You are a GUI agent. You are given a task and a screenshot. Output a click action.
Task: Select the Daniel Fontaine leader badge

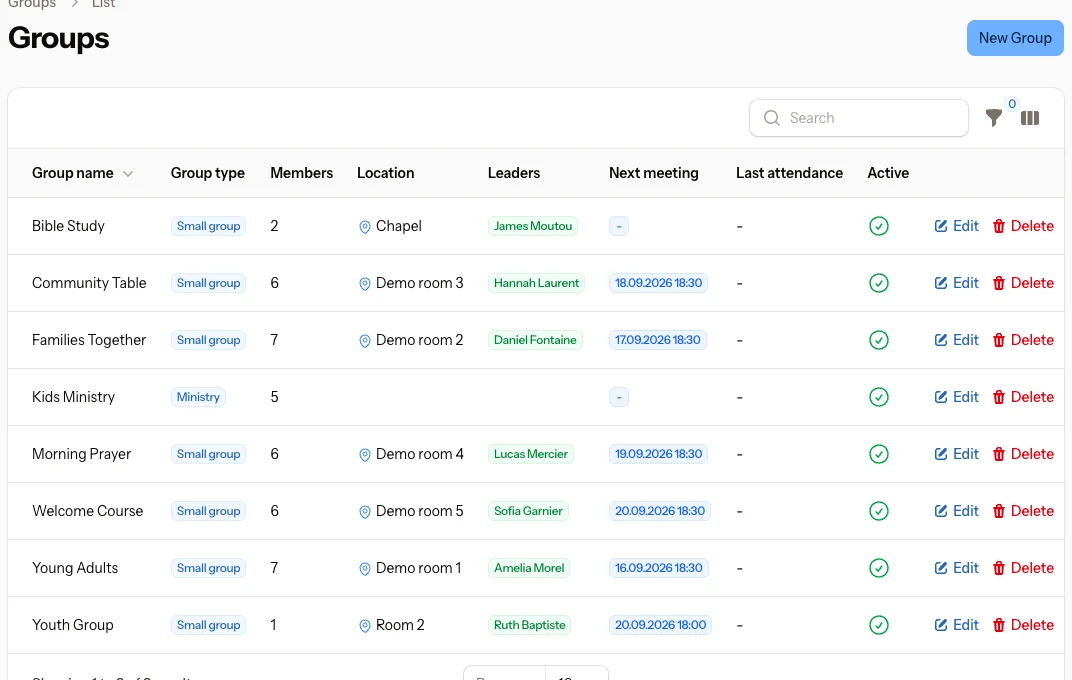(535, 340)
